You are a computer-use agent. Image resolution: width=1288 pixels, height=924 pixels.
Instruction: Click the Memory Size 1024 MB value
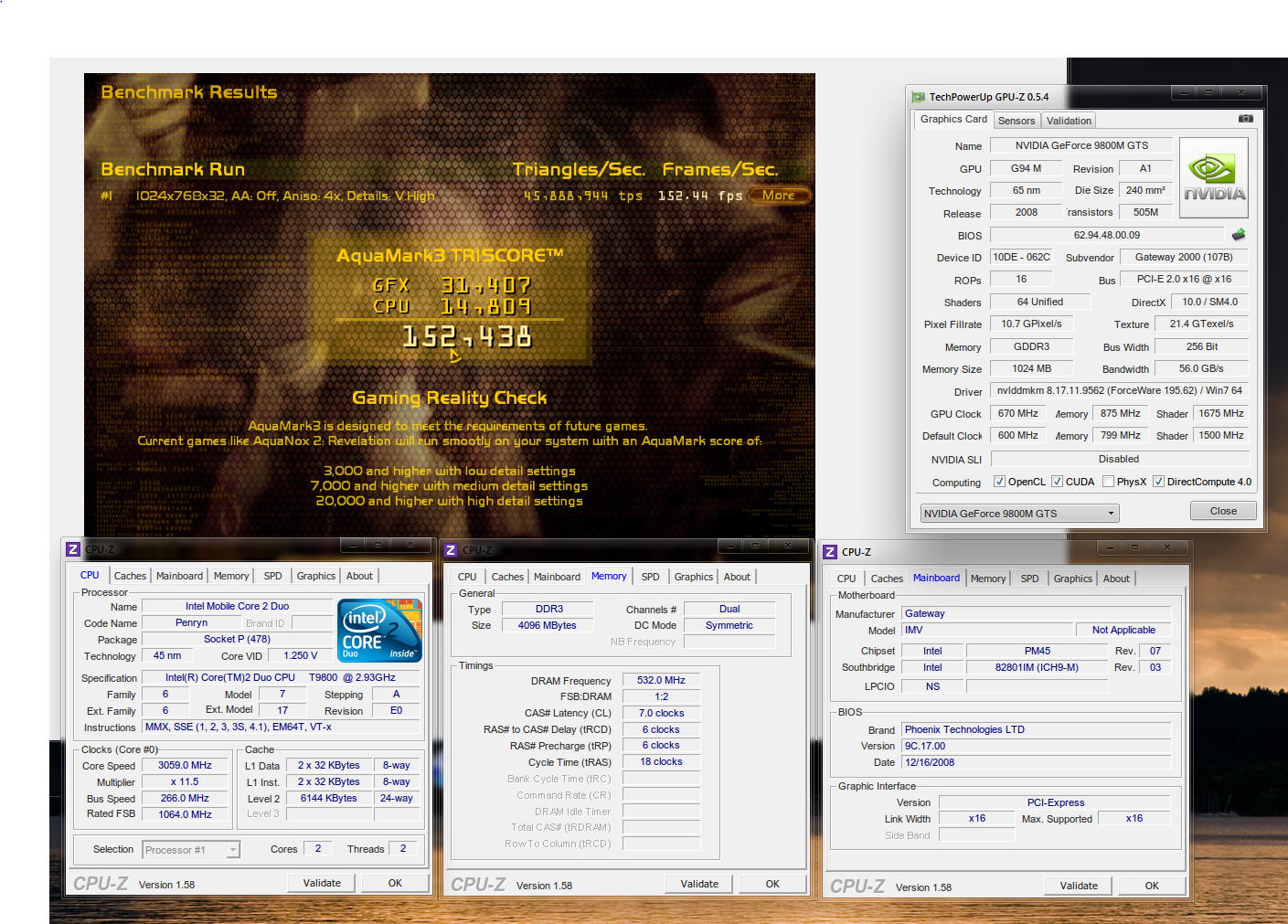[x=1031, y=368]
